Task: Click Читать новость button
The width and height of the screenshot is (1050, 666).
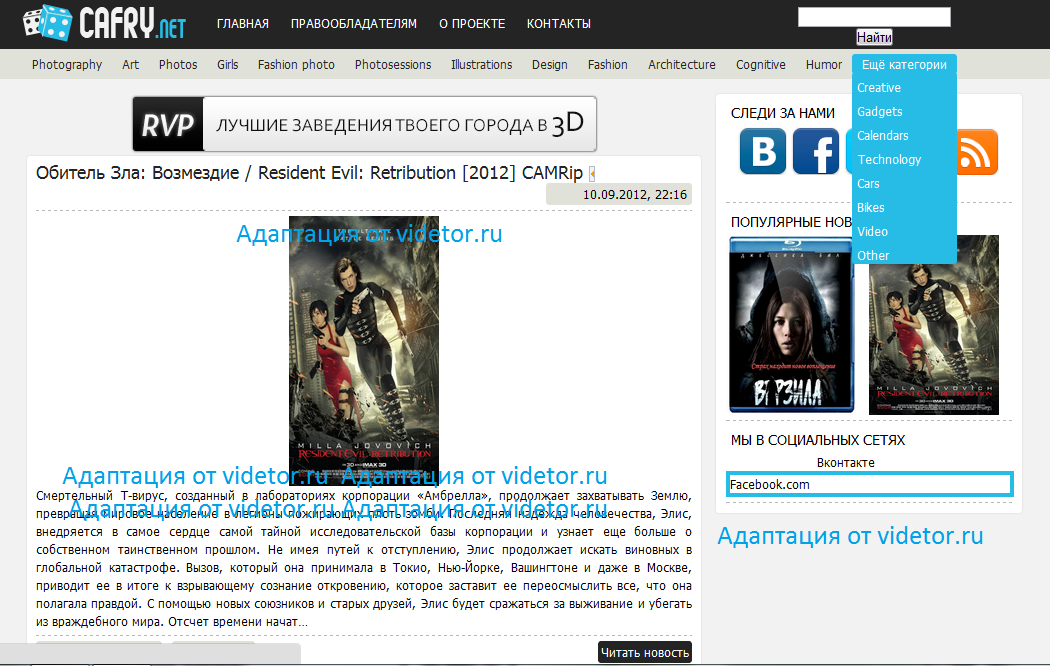Action: click(x=645, y=653)
